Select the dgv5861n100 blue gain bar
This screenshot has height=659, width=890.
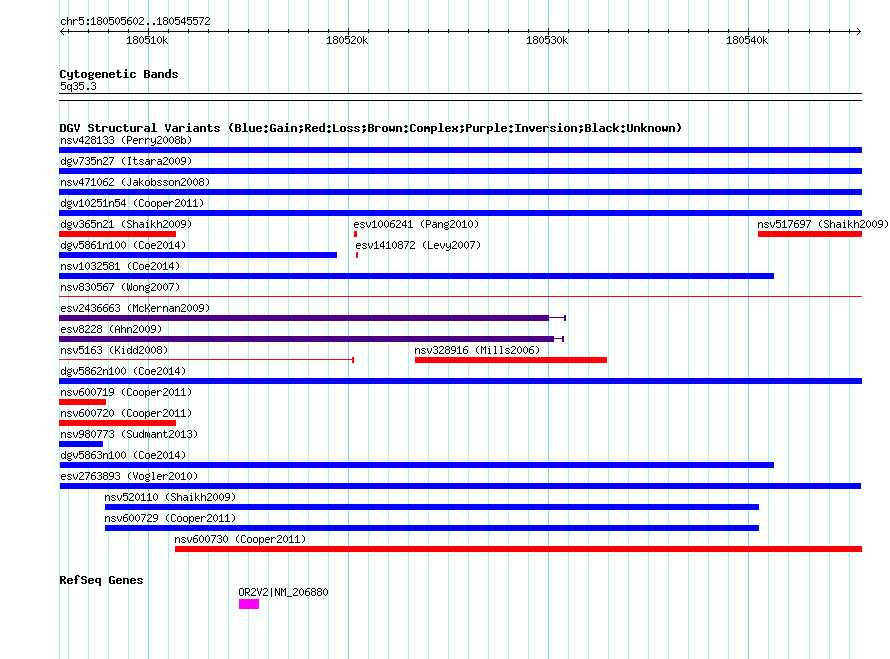pyautogui.click(x=198, y=255)
